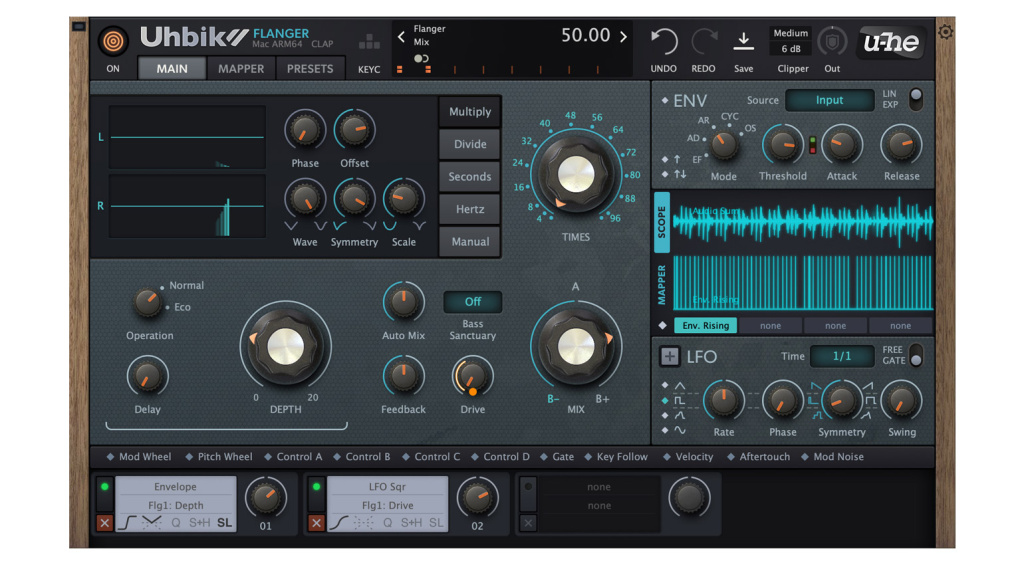1024x565 pixels.
Task: Click the Redo arrow icon
Action: (x=703, y=41)
